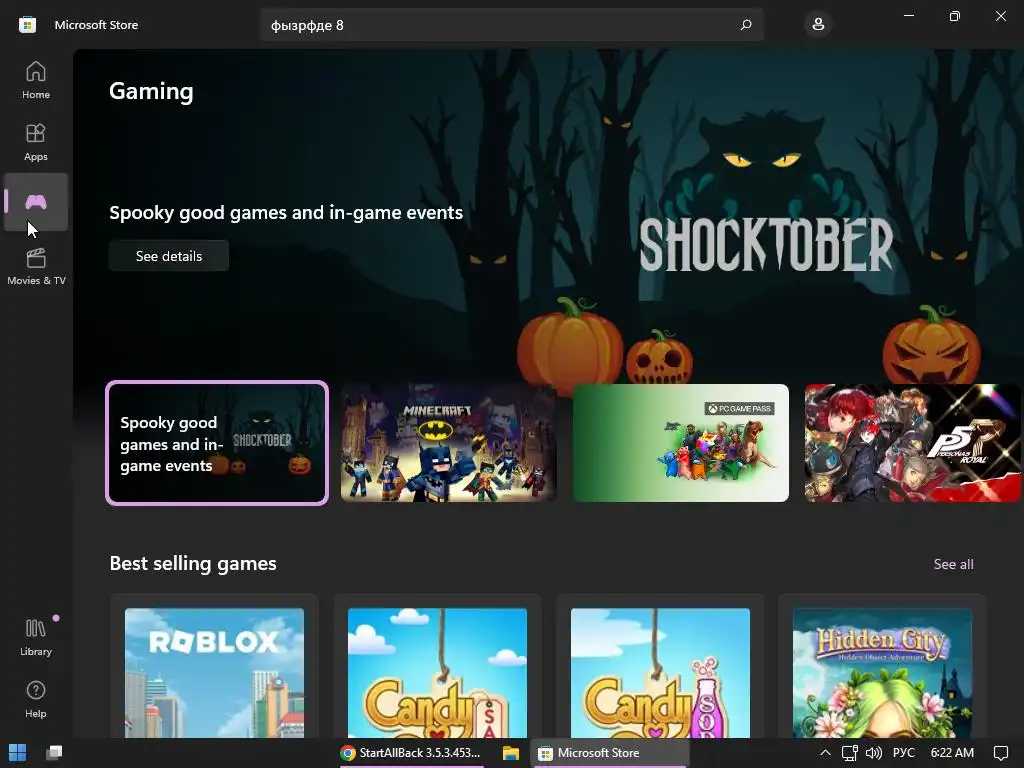Open the notification center icon

(x=1000, y=753)
